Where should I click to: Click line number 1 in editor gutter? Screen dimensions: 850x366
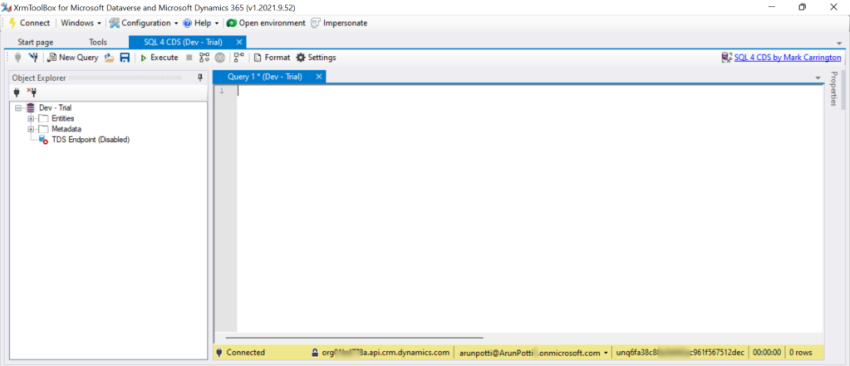pyautogui.click(x=221, y=91)
